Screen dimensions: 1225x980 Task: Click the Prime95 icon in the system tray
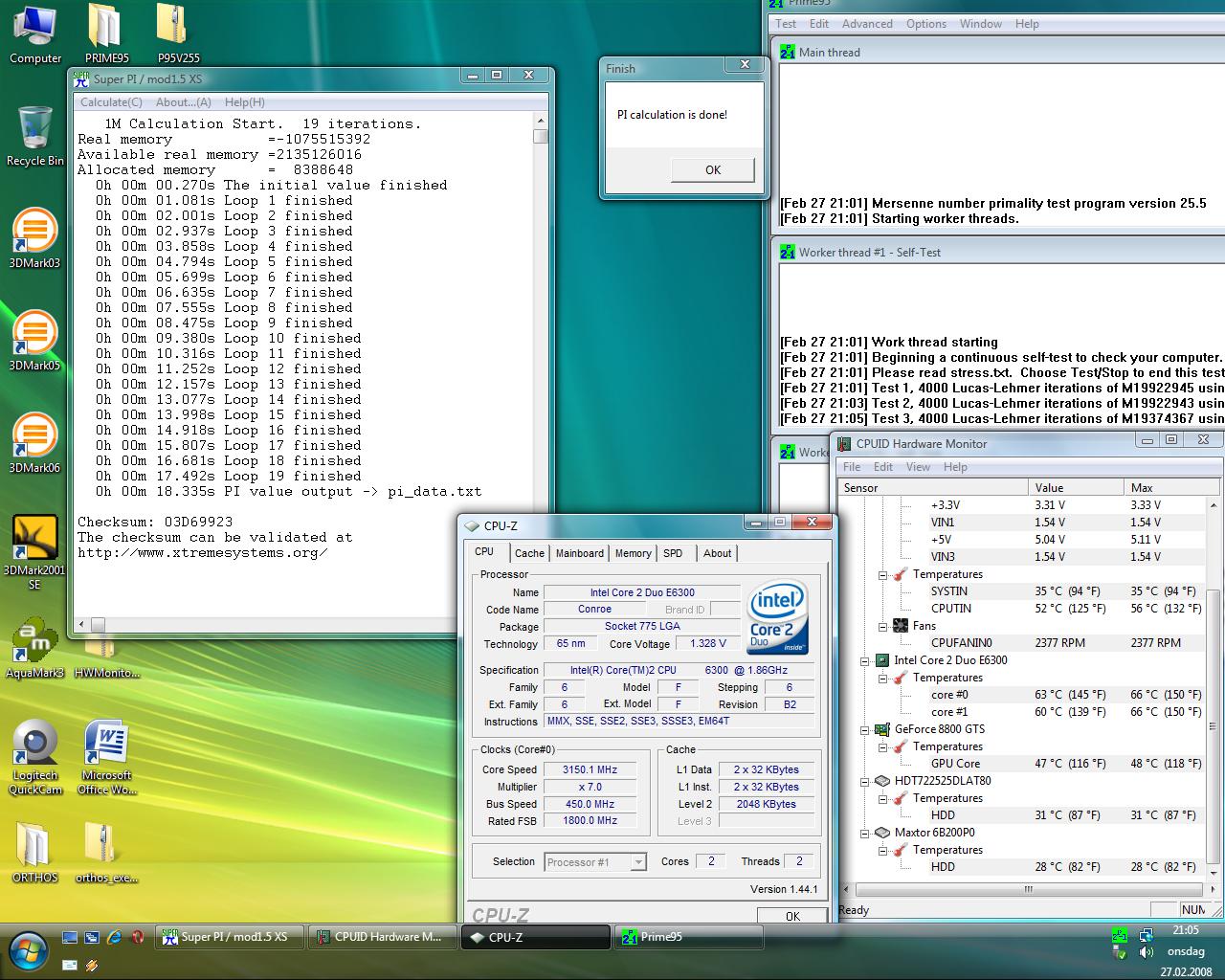[1120, 935]
